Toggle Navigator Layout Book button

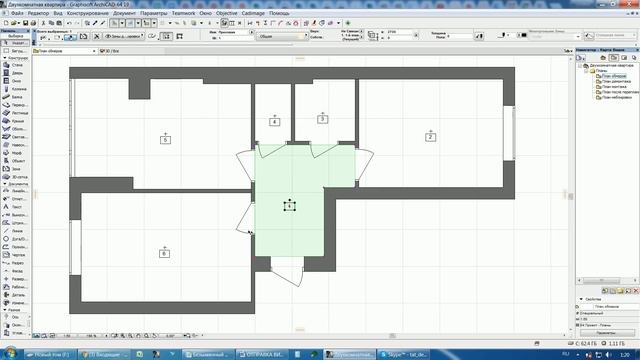point(624,58)
